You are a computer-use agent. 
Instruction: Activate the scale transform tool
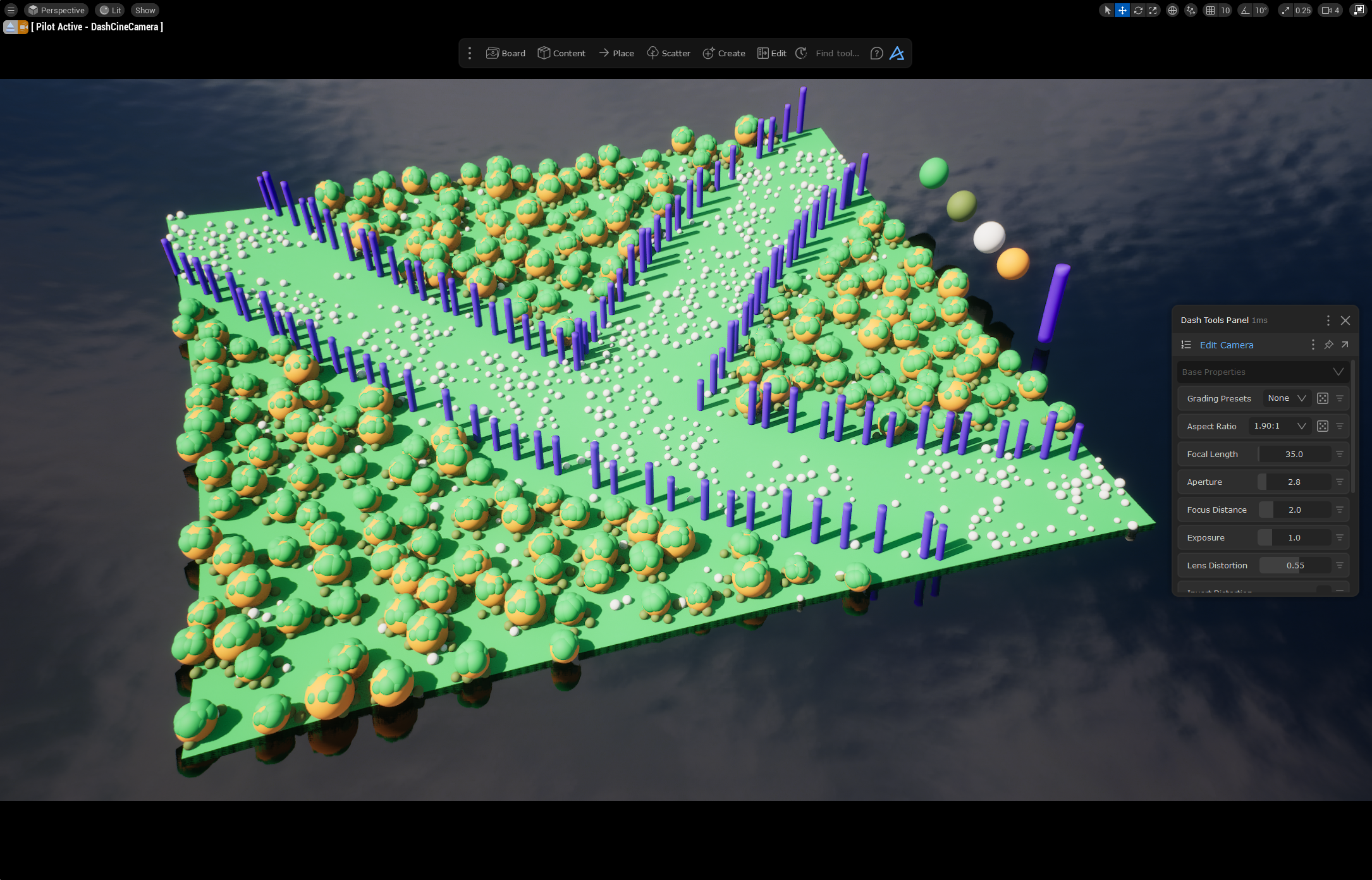tap(1153, 10)
